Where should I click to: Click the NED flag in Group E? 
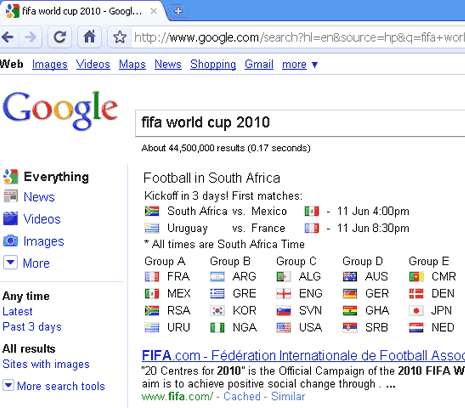416,328
